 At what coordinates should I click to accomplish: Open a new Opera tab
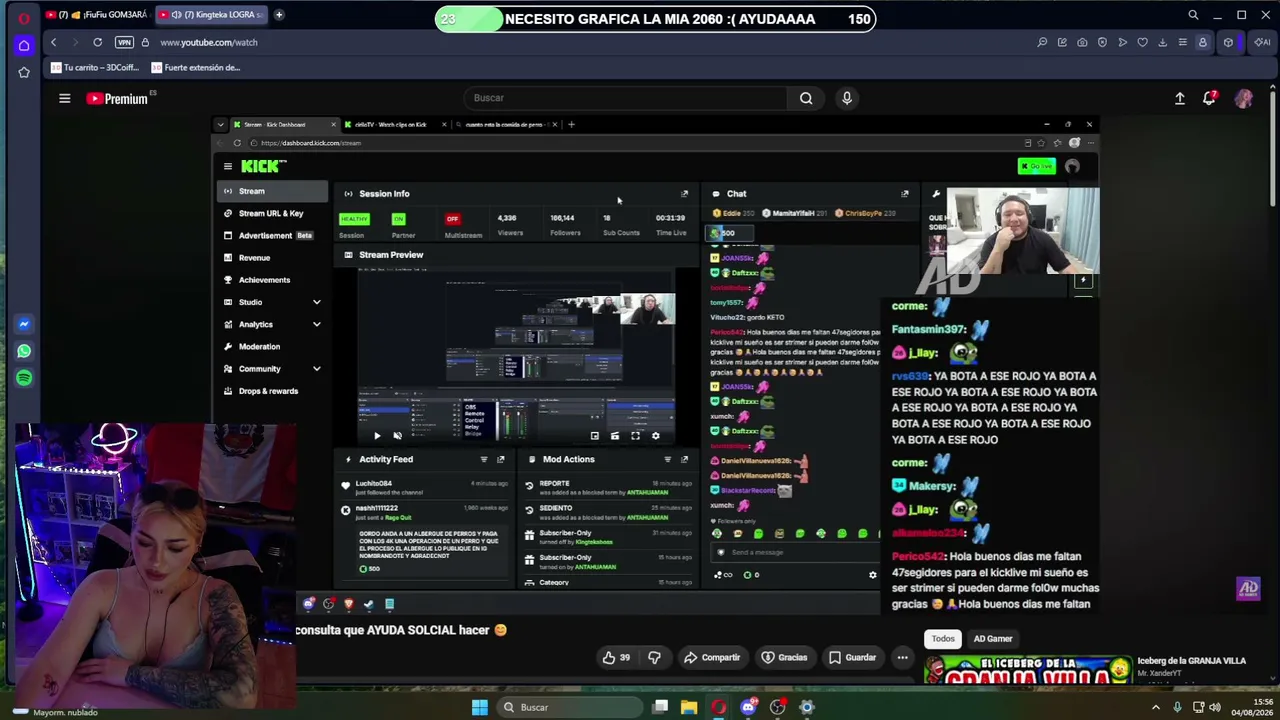coord(279,15)
